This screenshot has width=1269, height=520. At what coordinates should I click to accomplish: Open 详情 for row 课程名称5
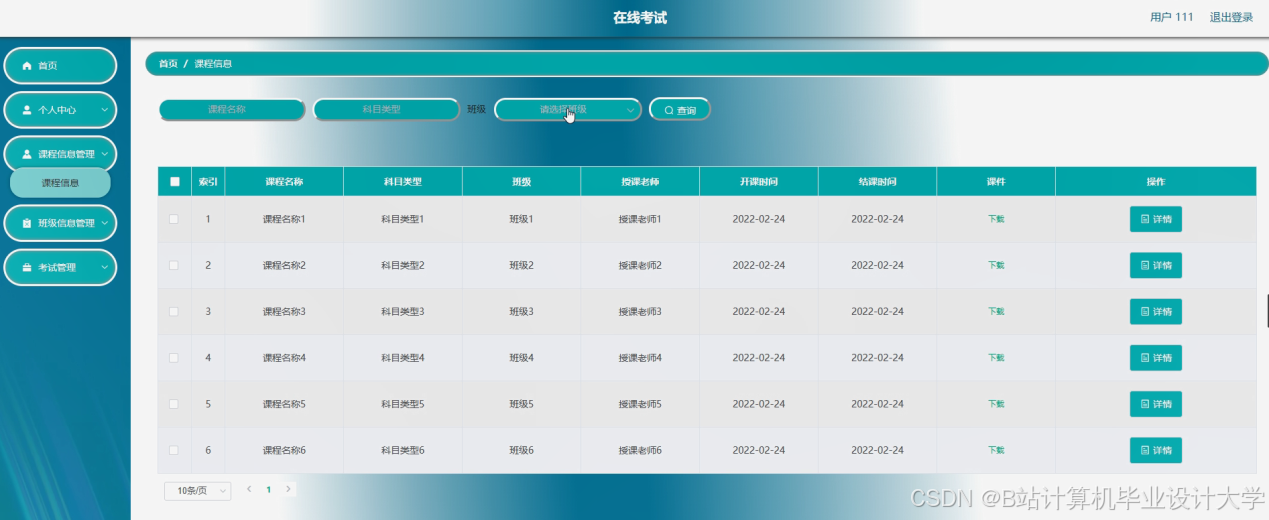(1156, 404)
